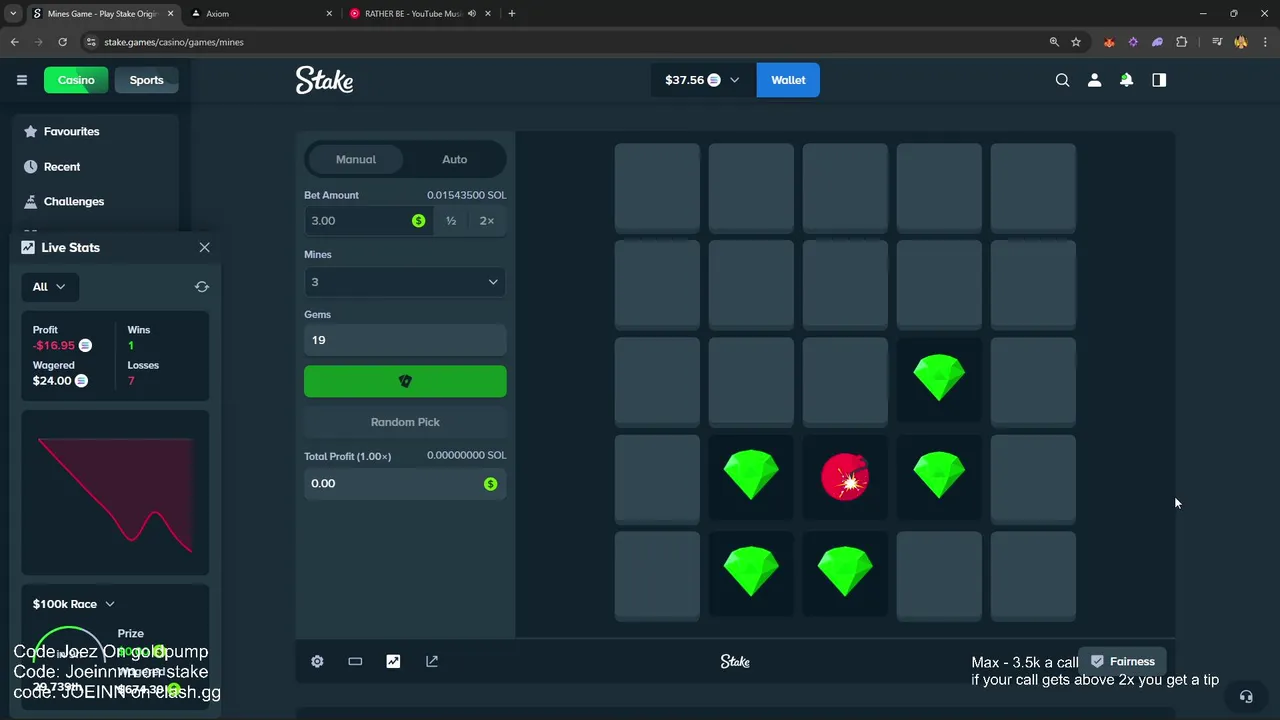Open the live support headset icon
The image size is (1280, 720).
(x=1246, y=697)
